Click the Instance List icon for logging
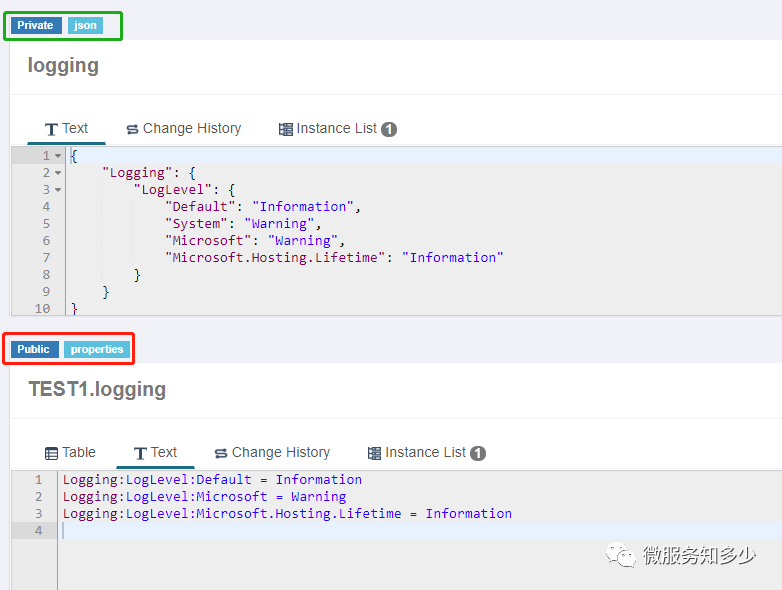The image size is (782, 590). pos(286,130)
